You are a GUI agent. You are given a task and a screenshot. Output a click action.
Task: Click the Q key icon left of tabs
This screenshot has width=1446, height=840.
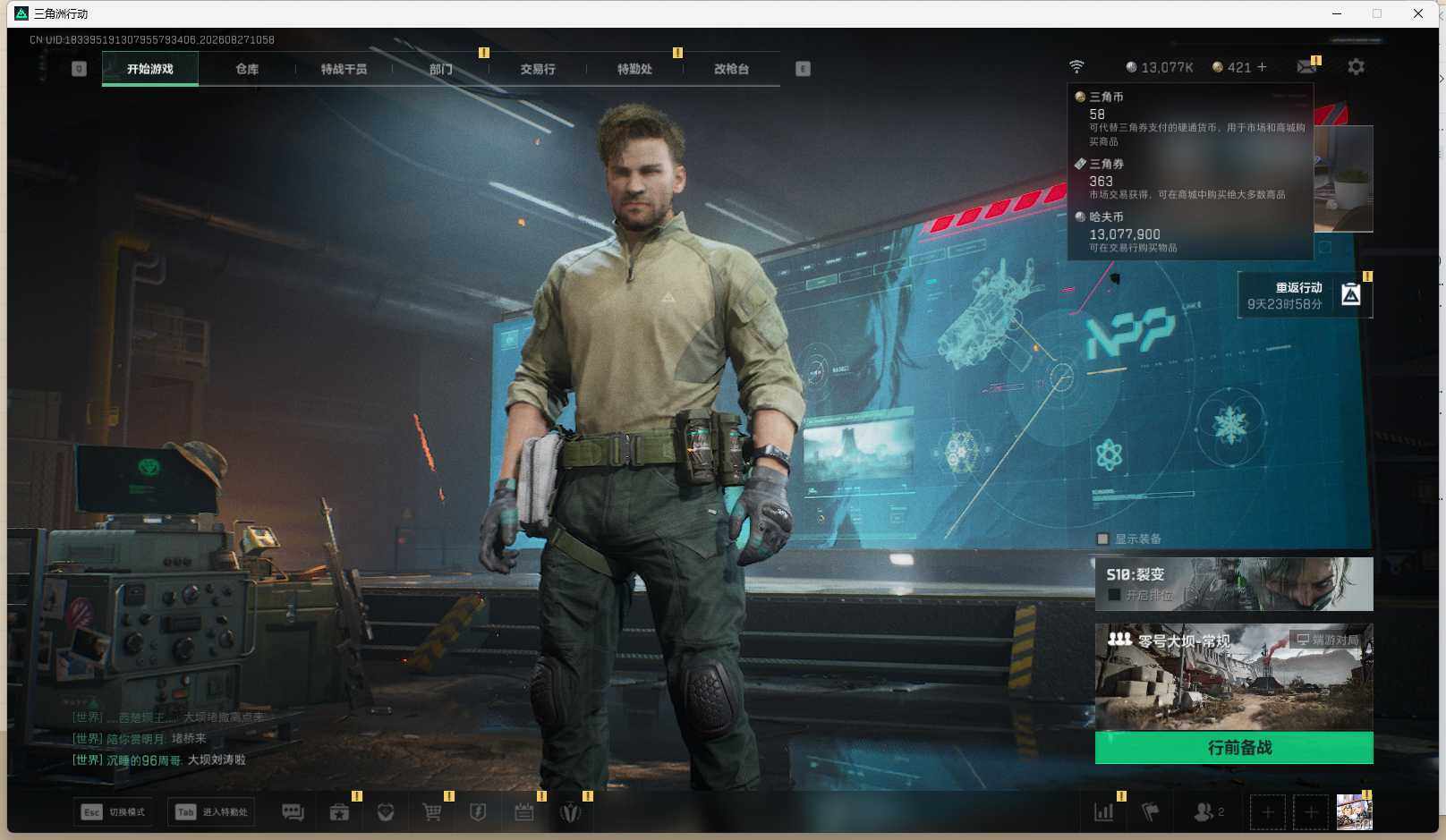pos(79,69)
